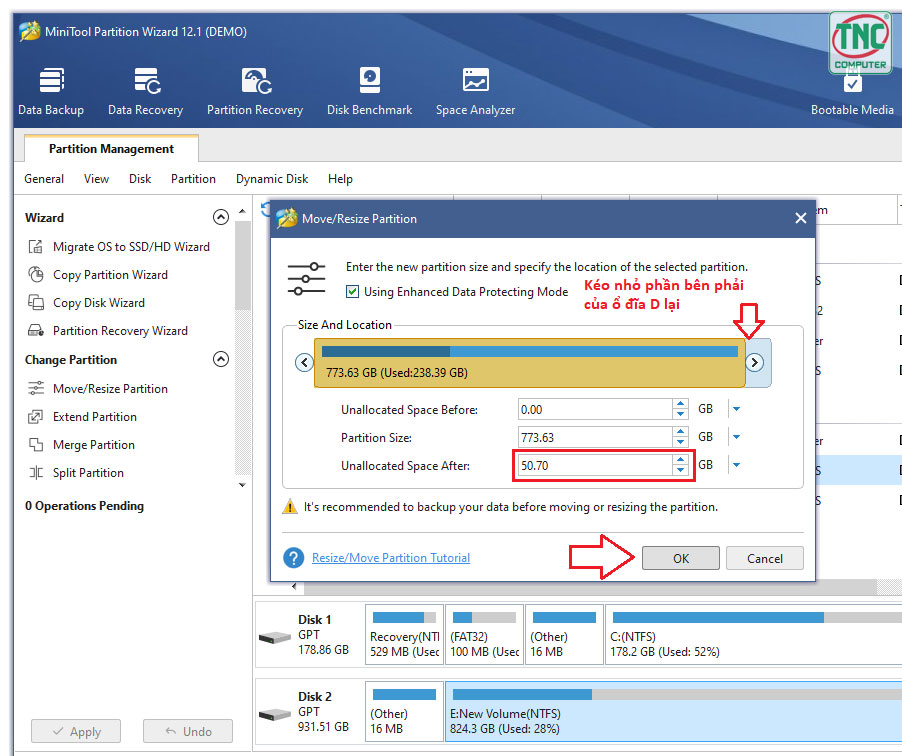Close the Move/Resize Partition dialog
Image resolution: width=902 pixels, height=756 pixels.
[800, 219]
